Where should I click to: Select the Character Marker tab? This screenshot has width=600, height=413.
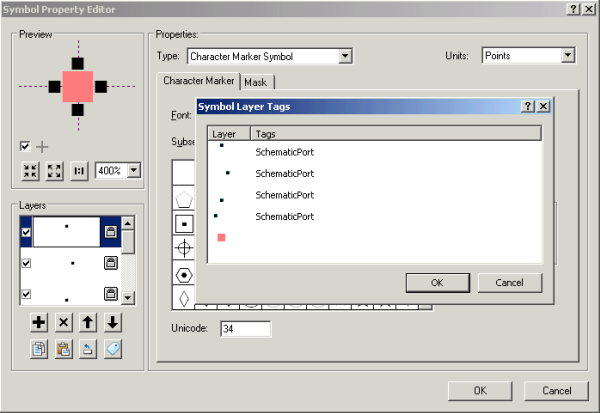[199, 80]
